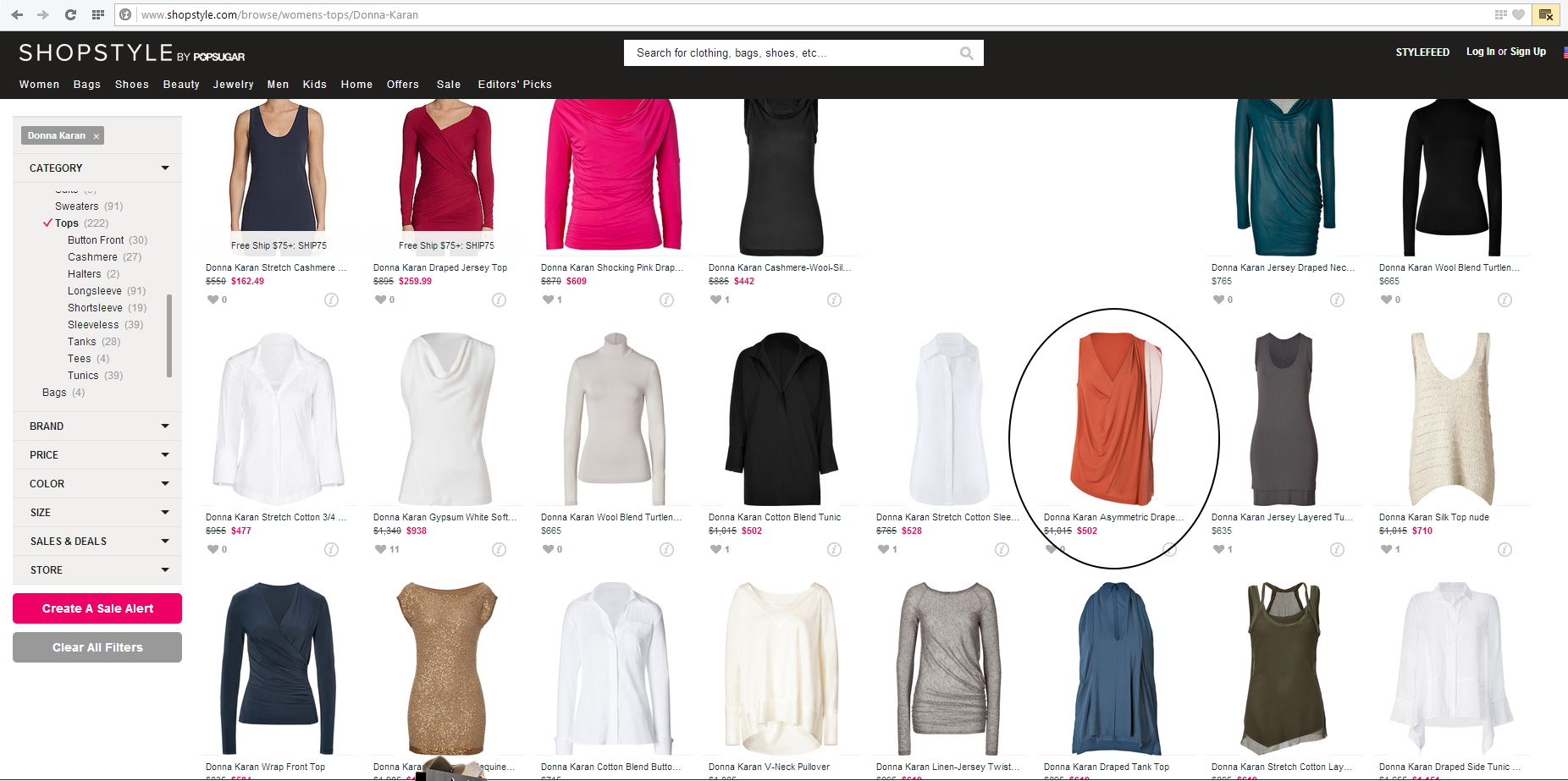
Task: Select Beauty from the navigation bar
Action: (181, 85)
